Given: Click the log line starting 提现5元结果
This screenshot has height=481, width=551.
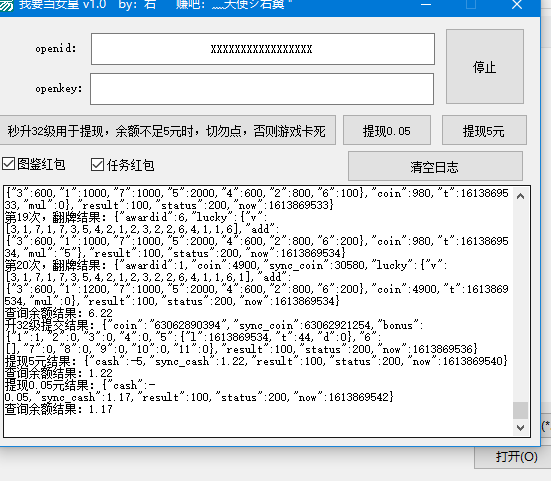Looking at the screenshot, I should pyautogui.click(x=256, y=361).
